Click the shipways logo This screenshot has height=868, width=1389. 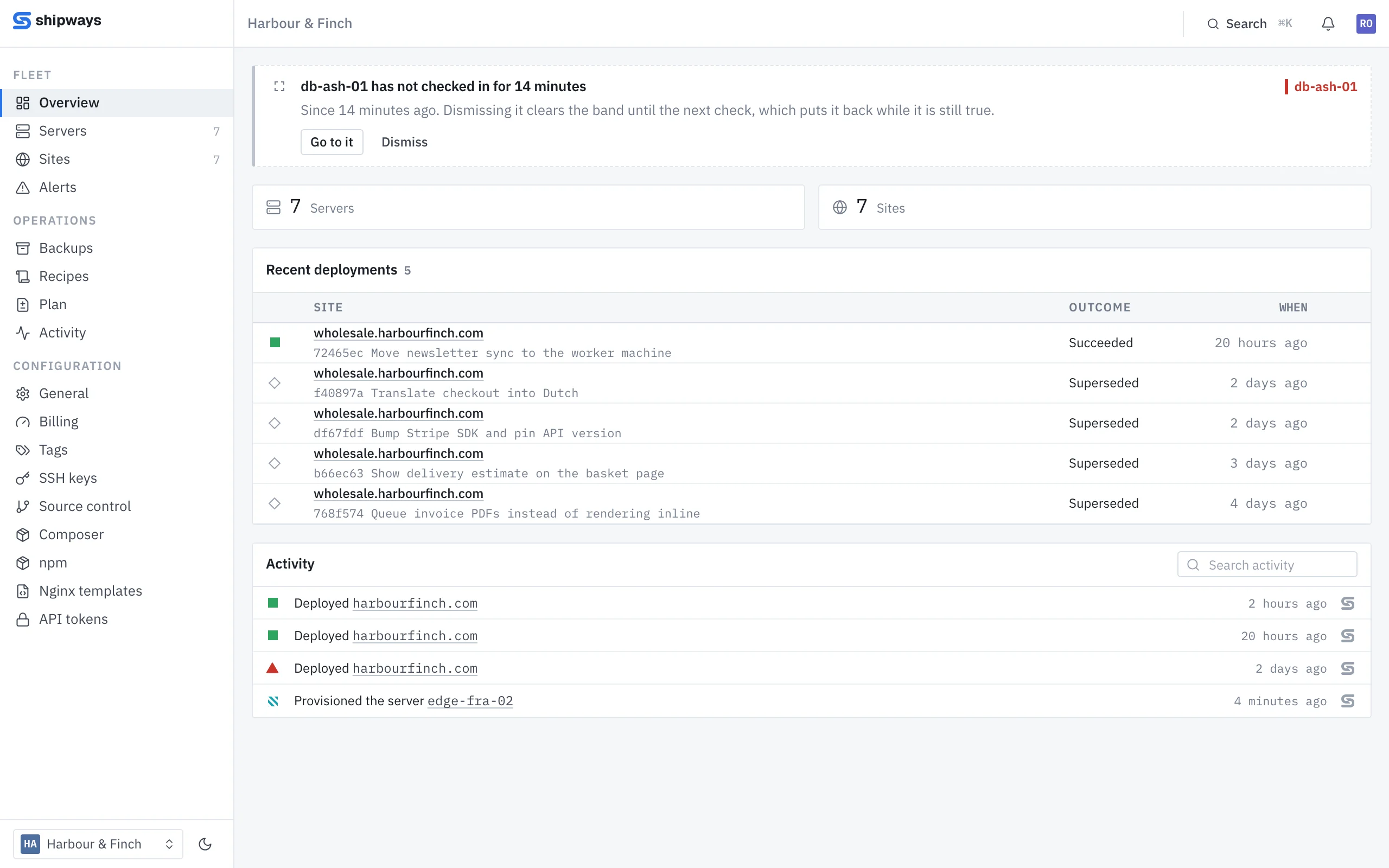(x=57, y=21)
